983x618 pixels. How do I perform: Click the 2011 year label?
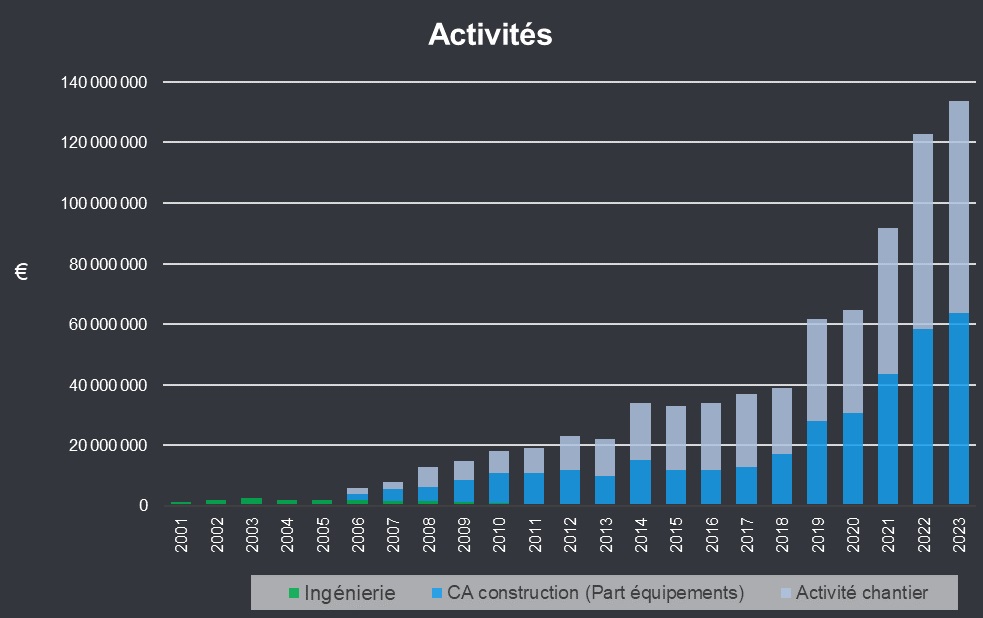click(x=535, y=535)
